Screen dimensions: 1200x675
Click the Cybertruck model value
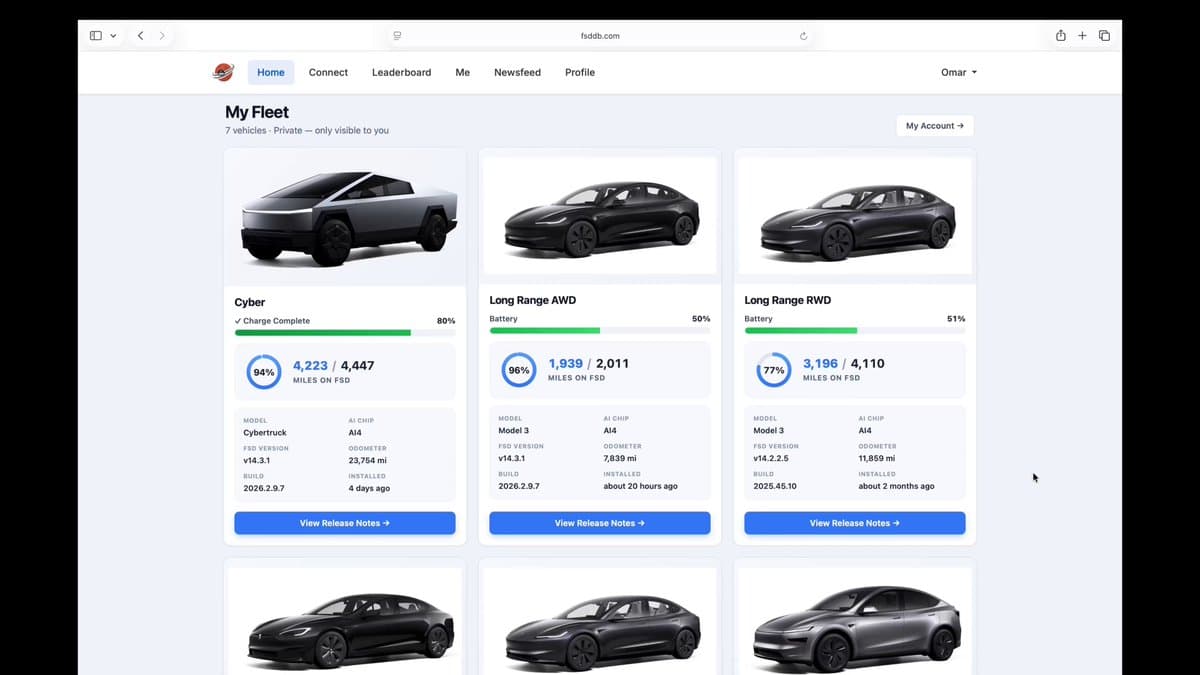pos(265,433)
